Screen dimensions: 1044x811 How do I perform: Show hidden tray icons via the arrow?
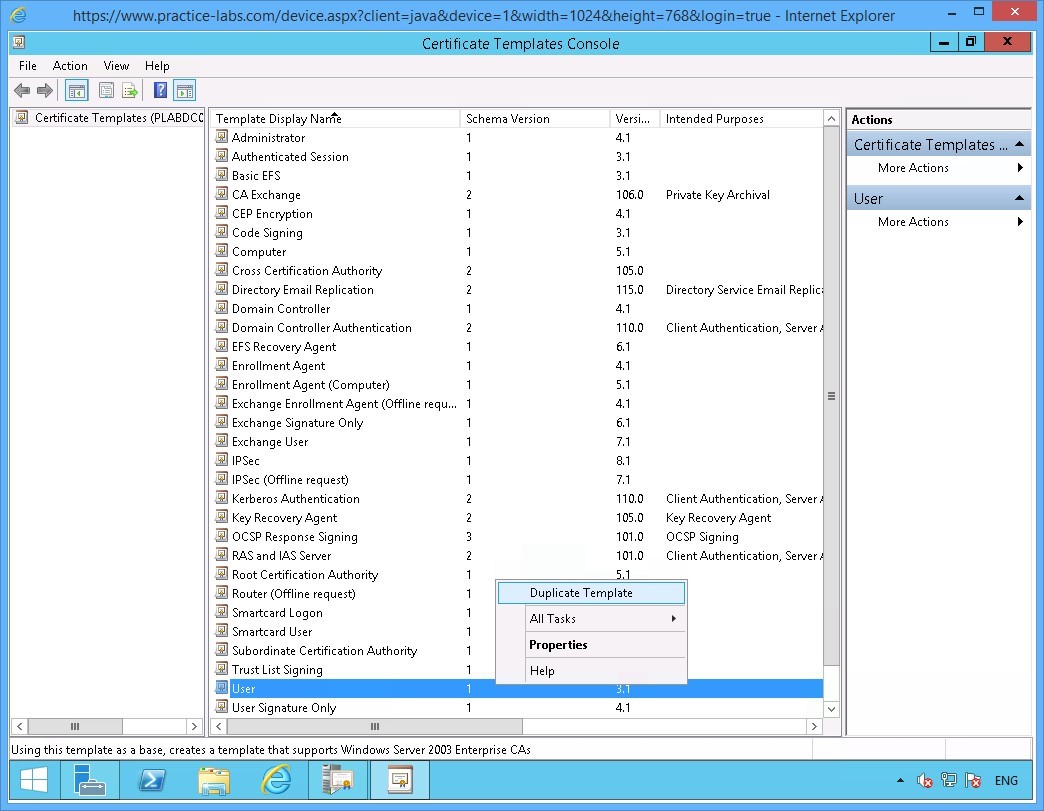tap(901, 781)
